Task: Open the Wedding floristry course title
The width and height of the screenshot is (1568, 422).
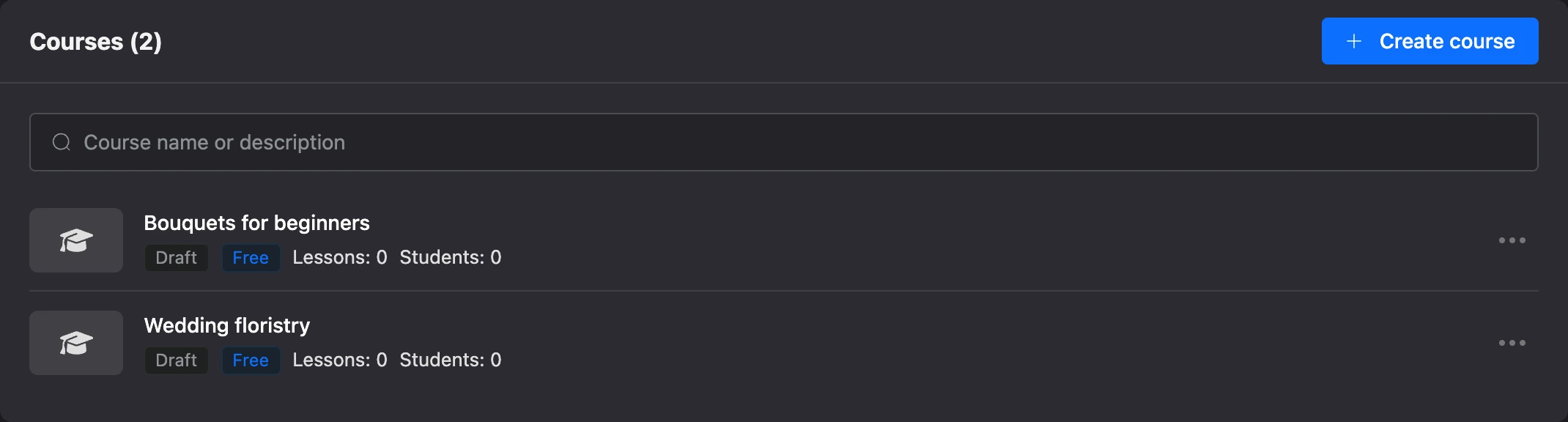Action: click(x=227, y=325)
